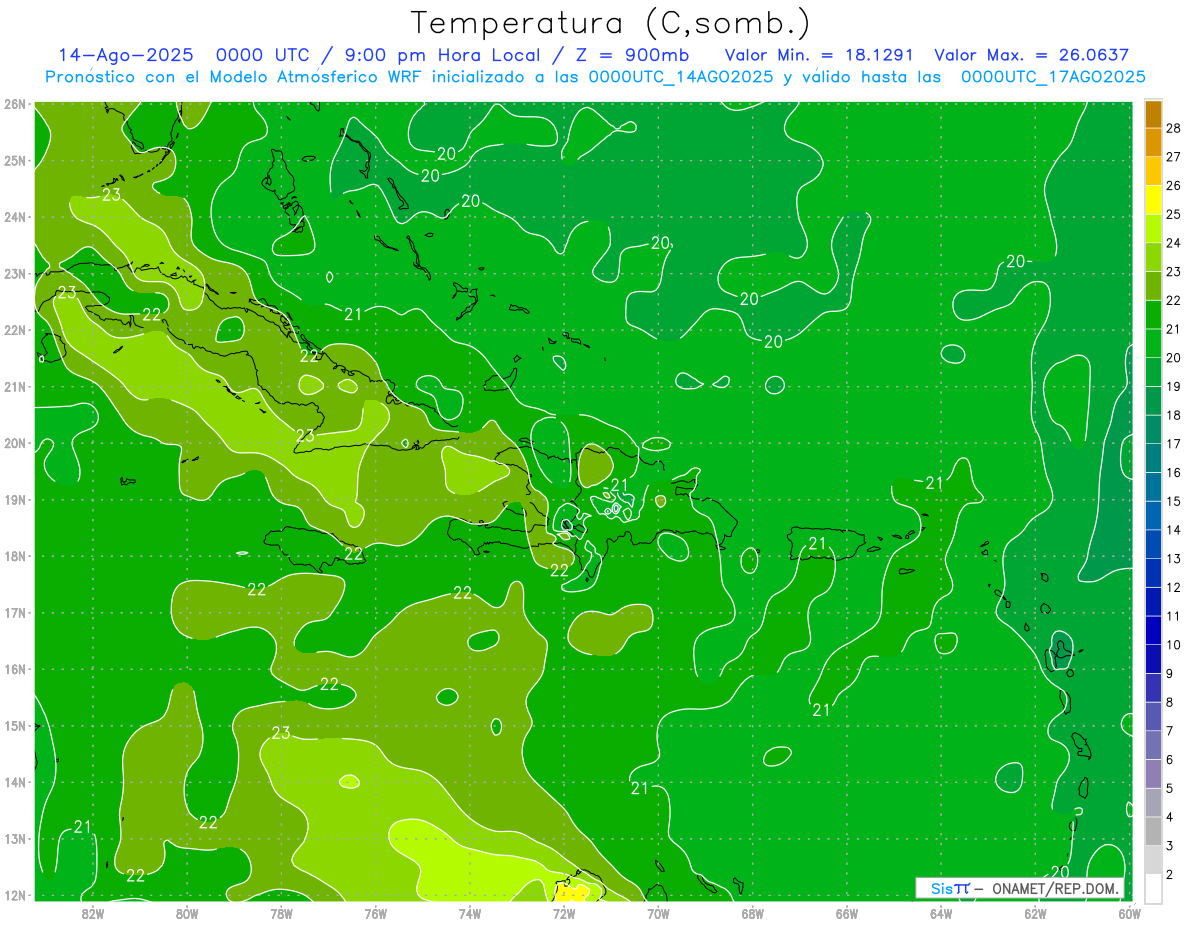Click the 78W longitude axis label
This screenshot has height=927, width=1200.
281,913
